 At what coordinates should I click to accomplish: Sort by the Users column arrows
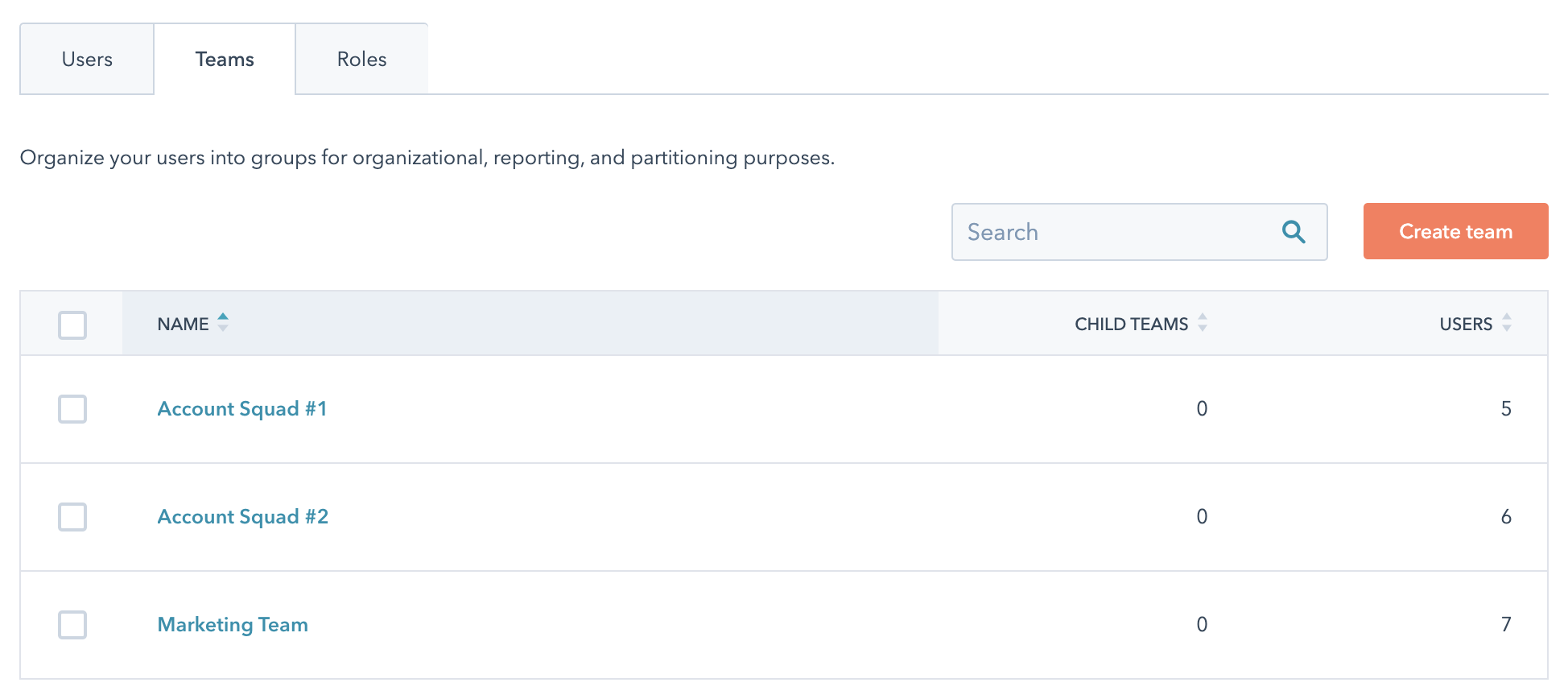1507,323
